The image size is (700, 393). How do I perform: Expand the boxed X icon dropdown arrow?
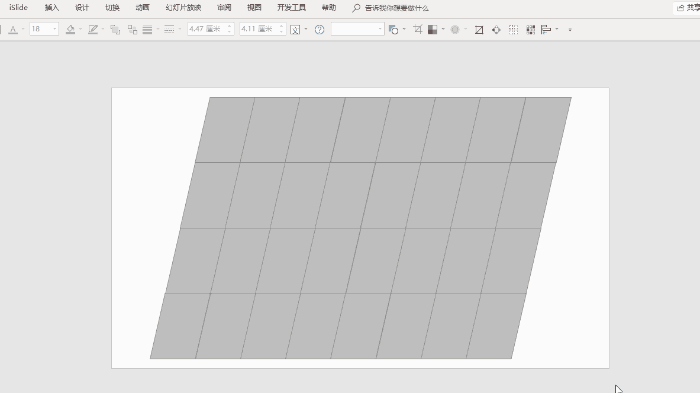pyautogui.click(x=306, y=29)
